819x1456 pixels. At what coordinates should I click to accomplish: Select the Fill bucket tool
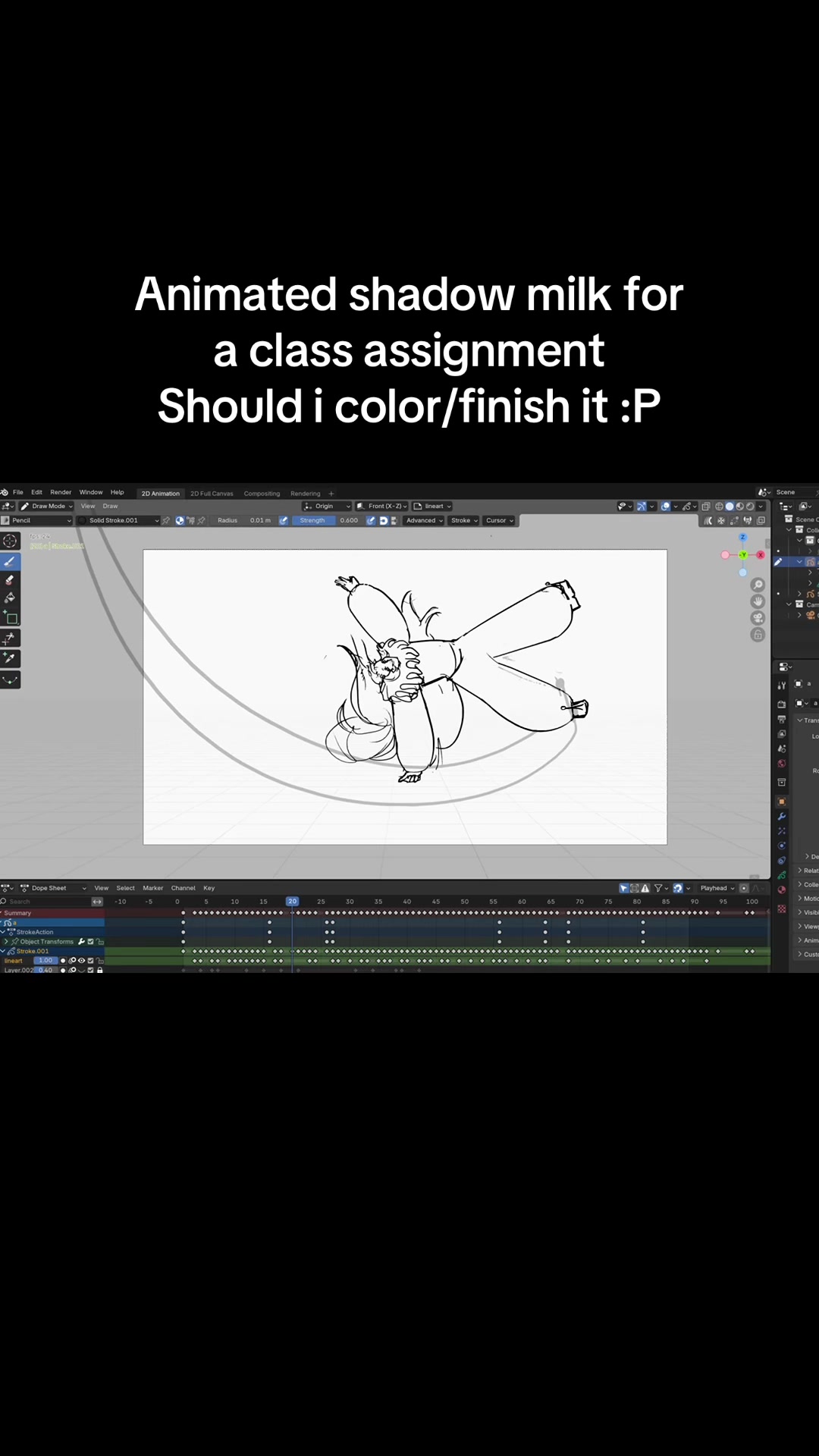coord(10,598)
